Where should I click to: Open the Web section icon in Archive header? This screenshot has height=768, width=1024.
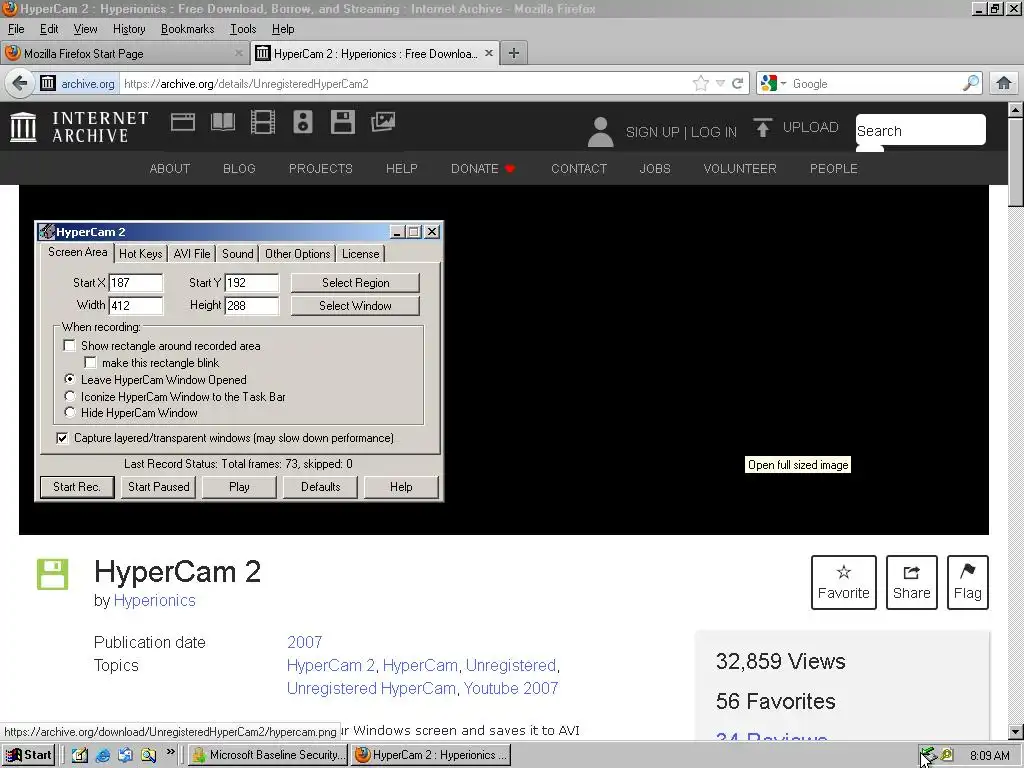coord(183,122)
